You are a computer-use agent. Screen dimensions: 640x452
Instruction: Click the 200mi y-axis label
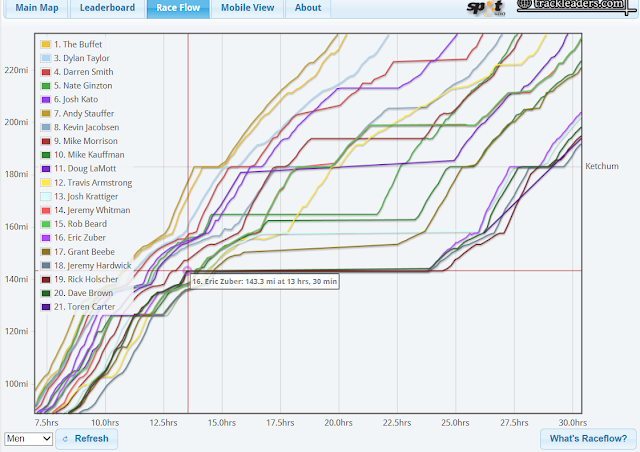16,122
